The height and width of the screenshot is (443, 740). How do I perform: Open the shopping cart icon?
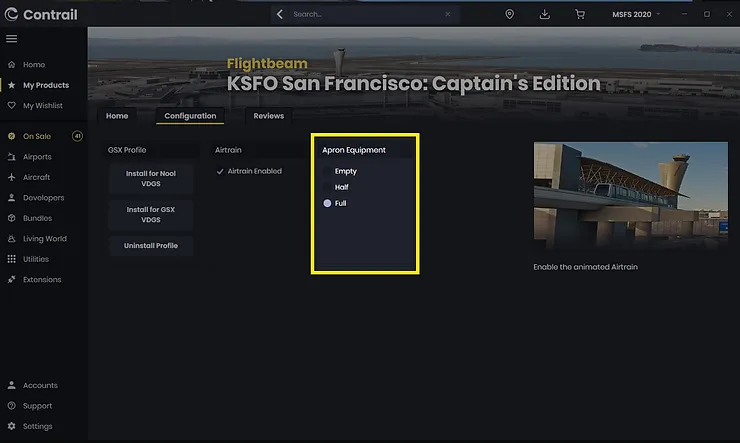tap(580, 14)
